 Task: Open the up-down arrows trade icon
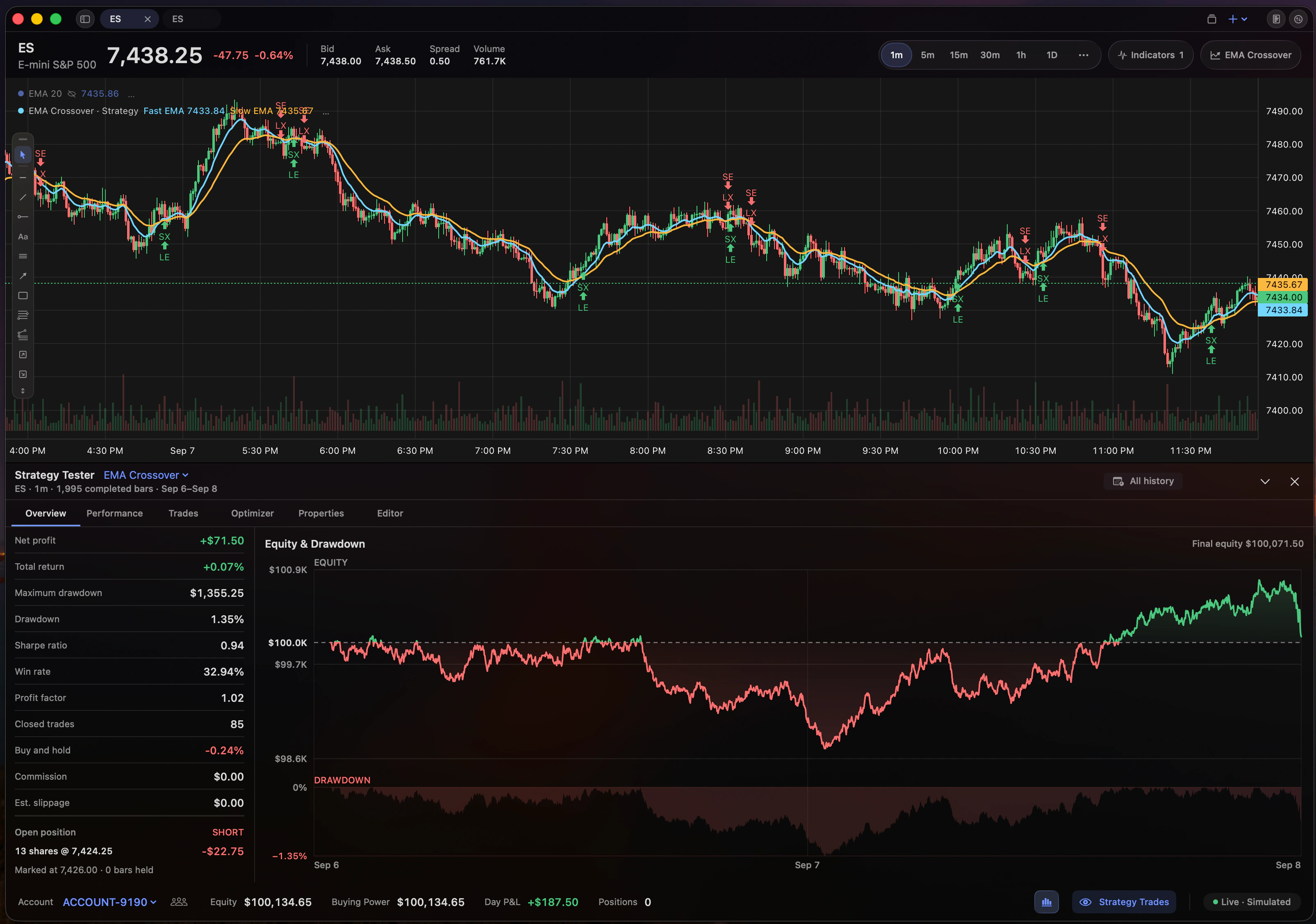[1298, 19]
